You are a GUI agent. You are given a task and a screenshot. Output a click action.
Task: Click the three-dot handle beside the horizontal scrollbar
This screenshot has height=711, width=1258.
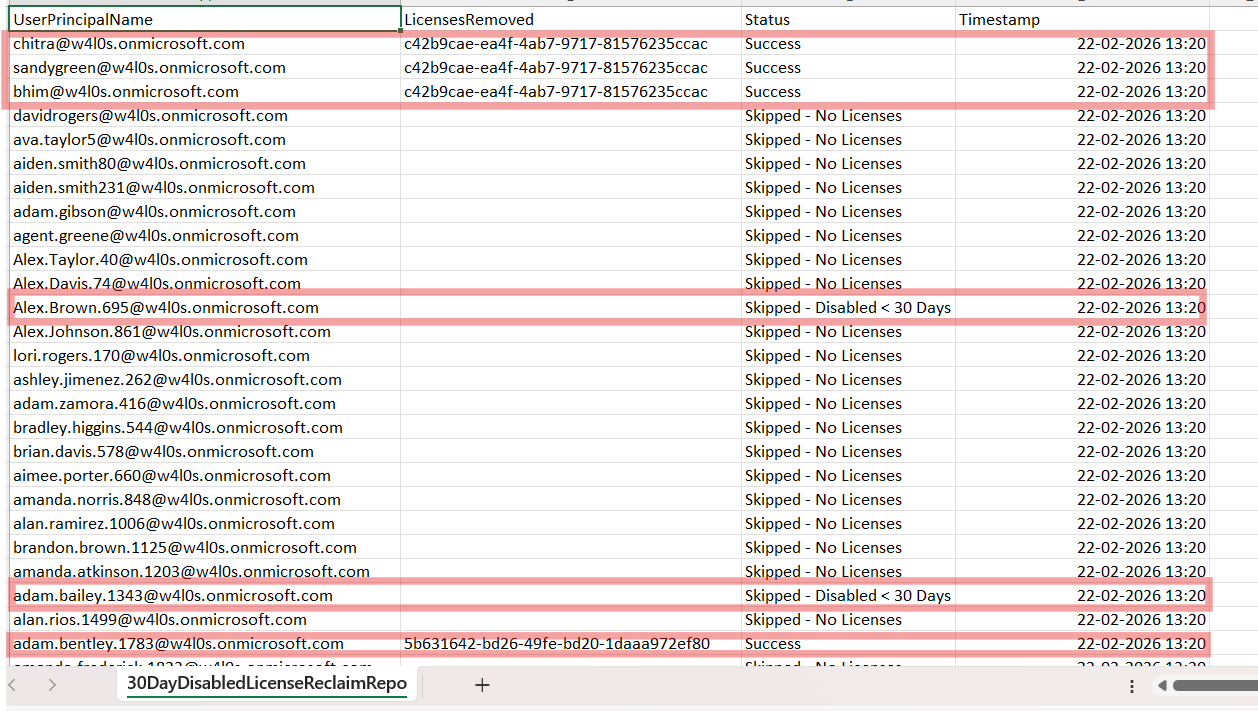click(1131, 686)
